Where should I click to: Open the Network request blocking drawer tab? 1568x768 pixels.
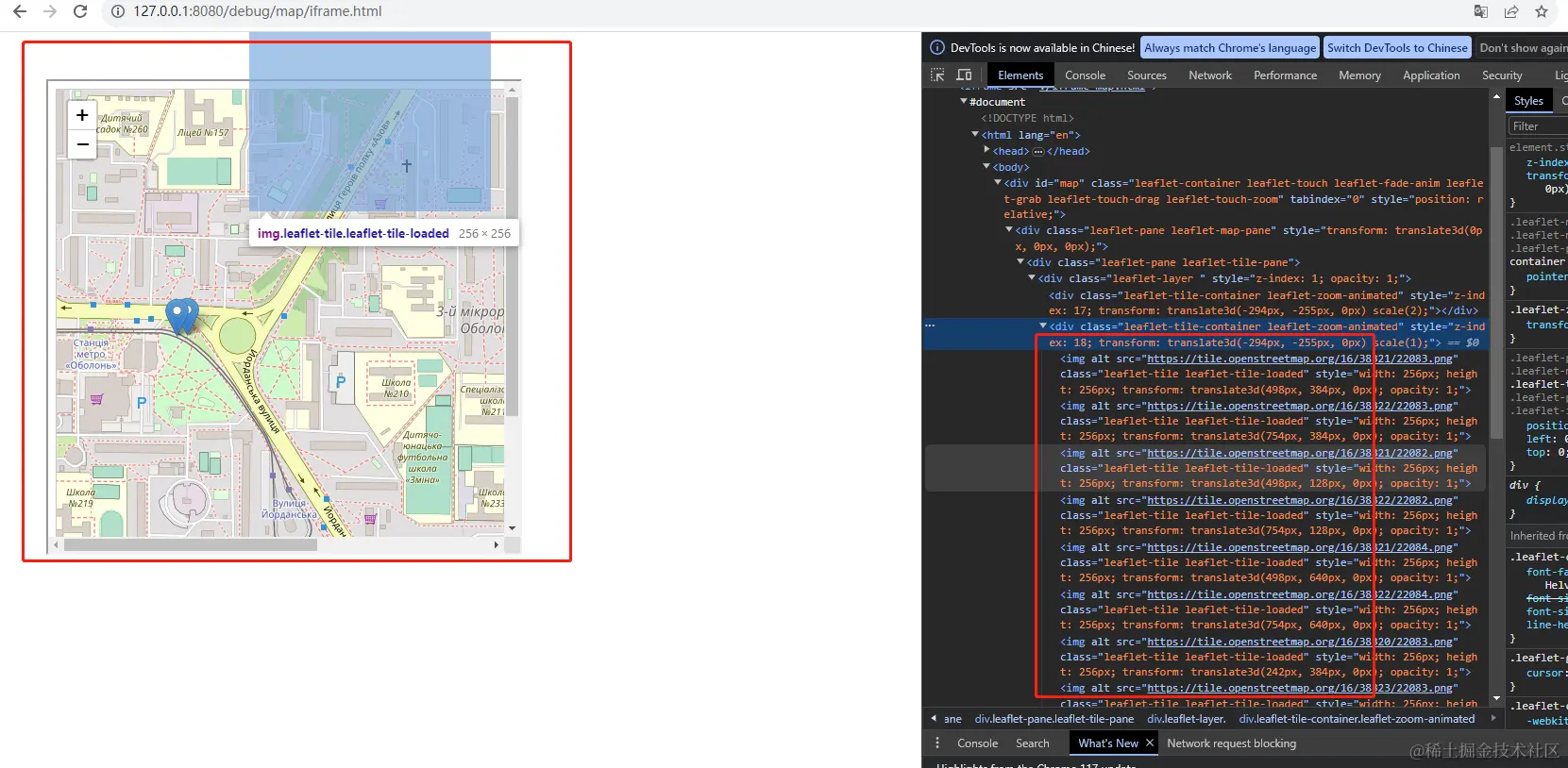(1231, 743)
